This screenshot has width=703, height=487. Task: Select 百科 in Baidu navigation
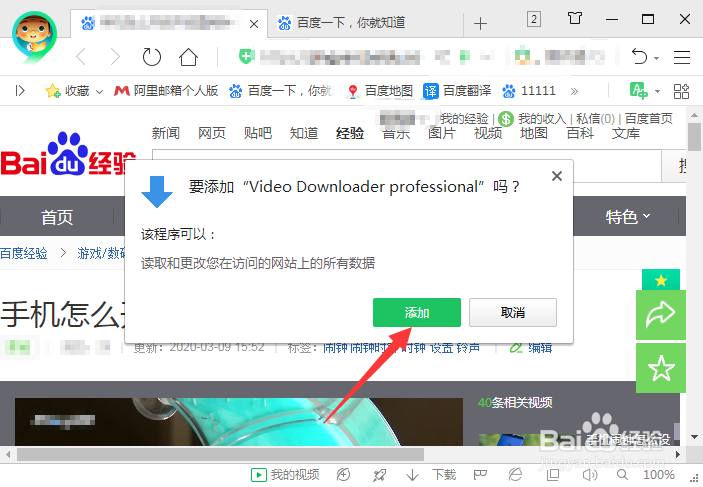(x=580, y=133)
